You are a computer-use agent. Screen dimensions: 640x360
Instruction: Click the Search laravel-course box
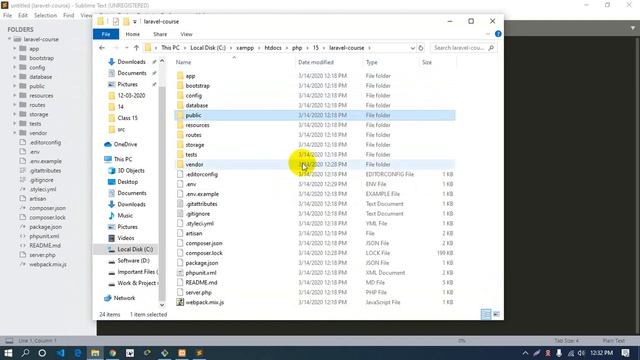(463, 48)
